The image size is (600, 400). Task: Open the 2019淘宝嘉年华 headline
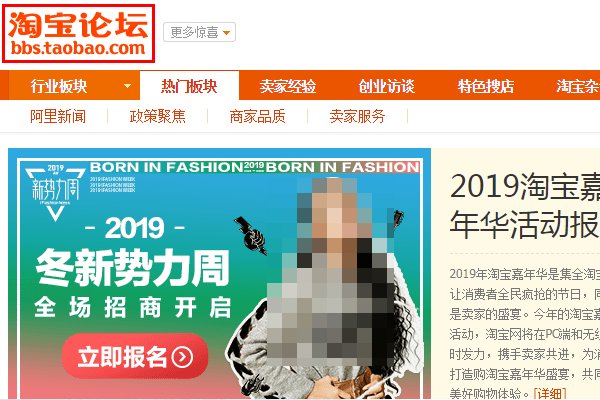[525, 205]
